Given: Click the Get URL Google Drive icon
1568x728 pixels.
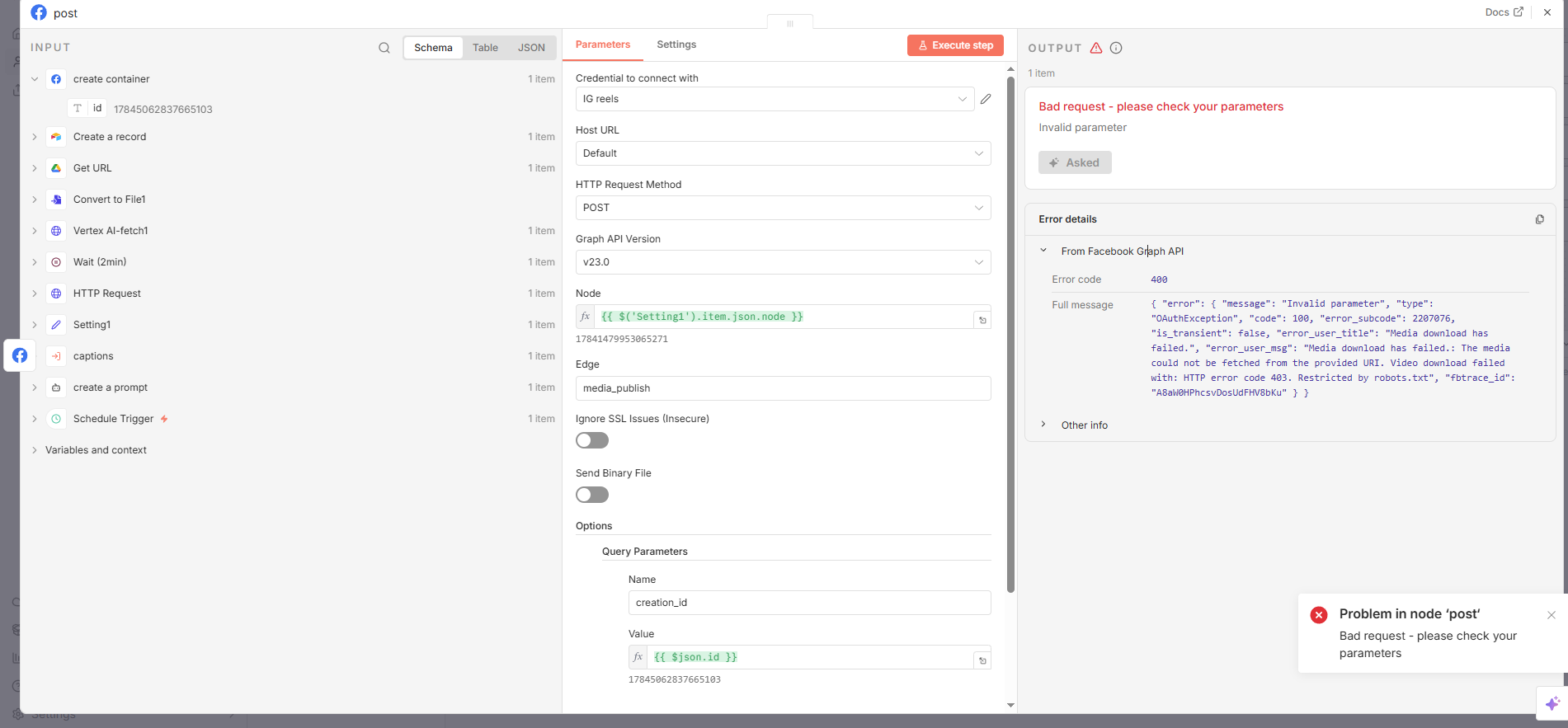Looking at the screenshot, I should [x=56, y=168].
